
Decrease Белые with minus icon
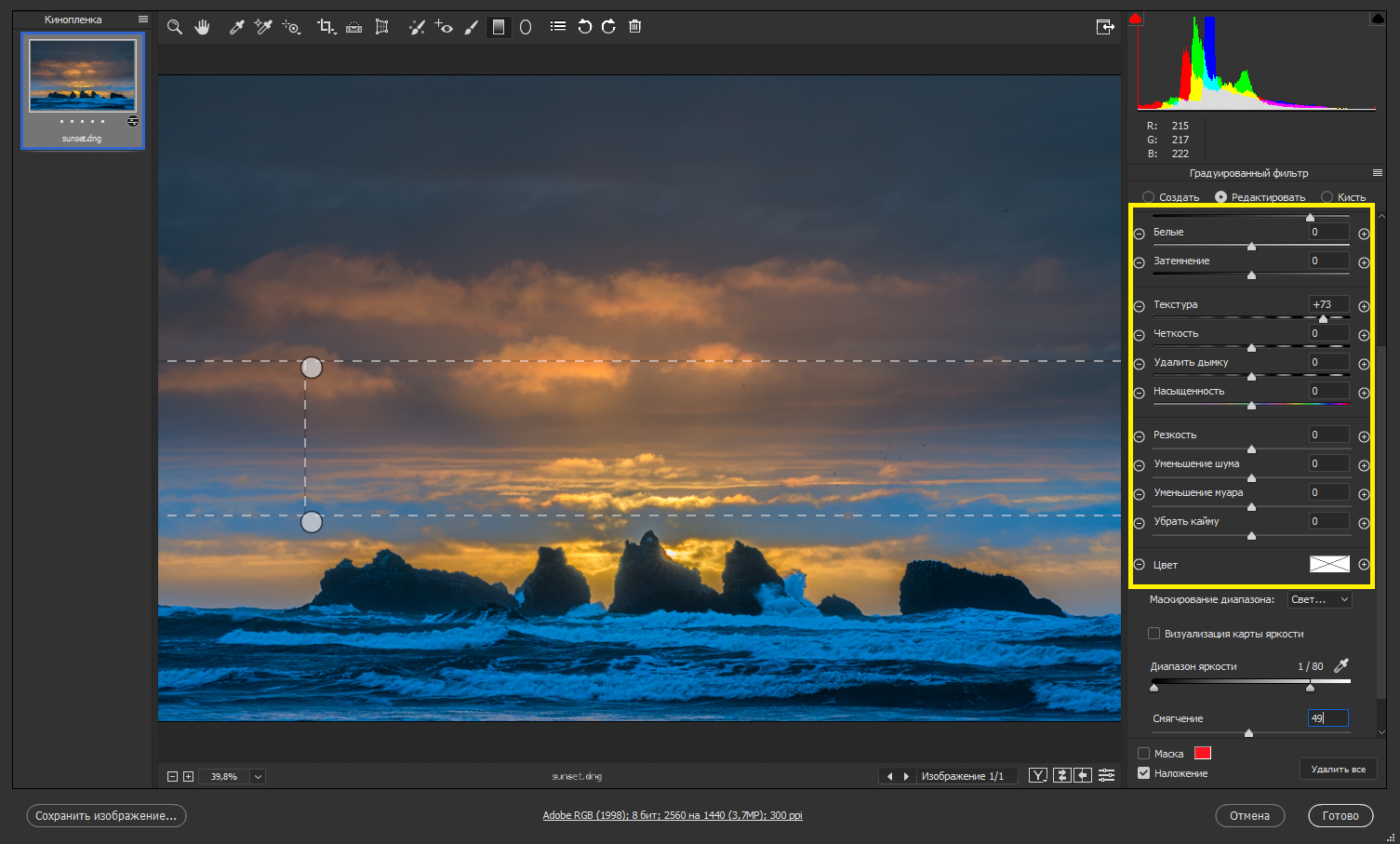(x=1139, y=234)
